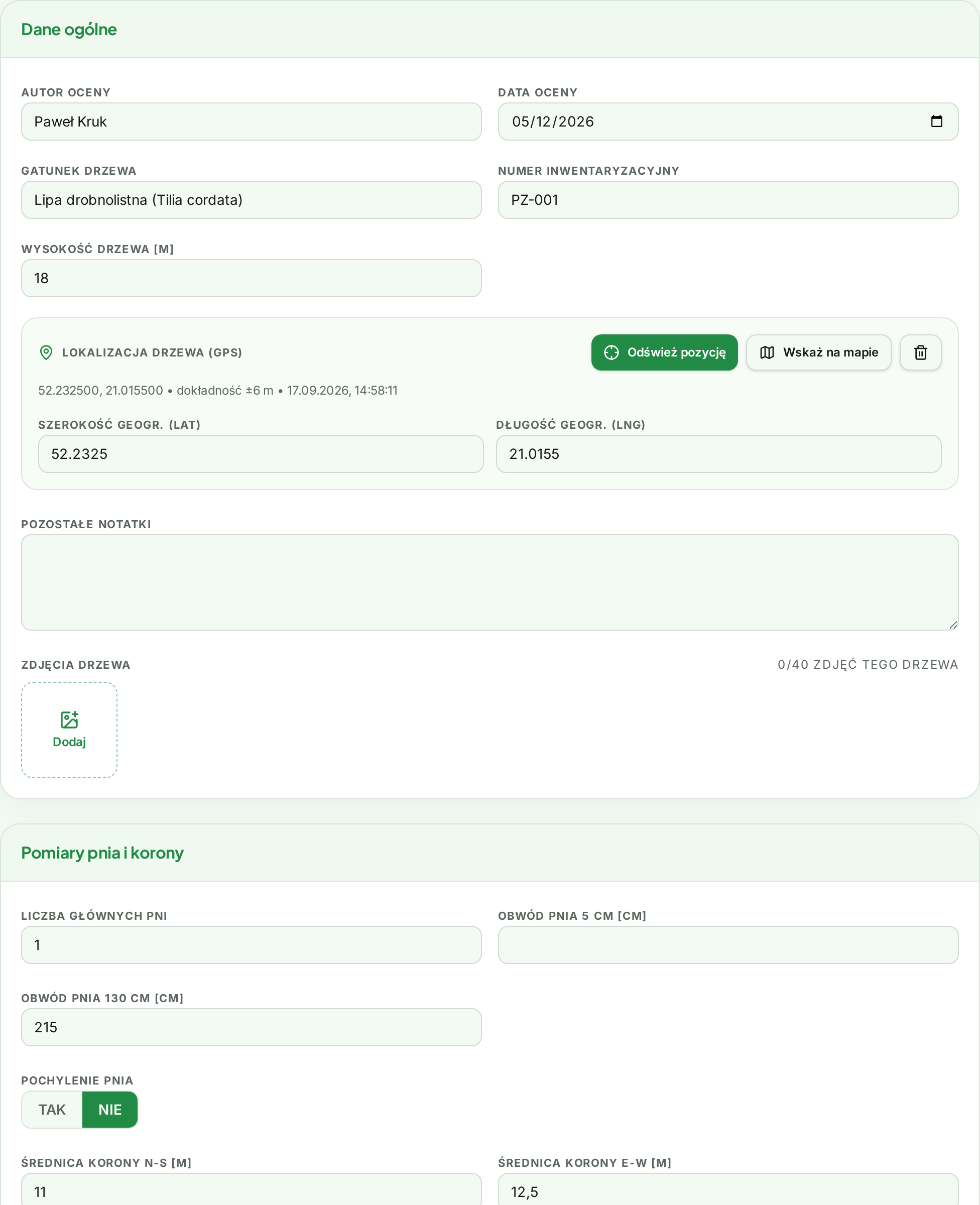The height and width of the screenshot is (1205, 980).
Task: Click the Pozostałe notatki text area
Action: coord(489,582)
